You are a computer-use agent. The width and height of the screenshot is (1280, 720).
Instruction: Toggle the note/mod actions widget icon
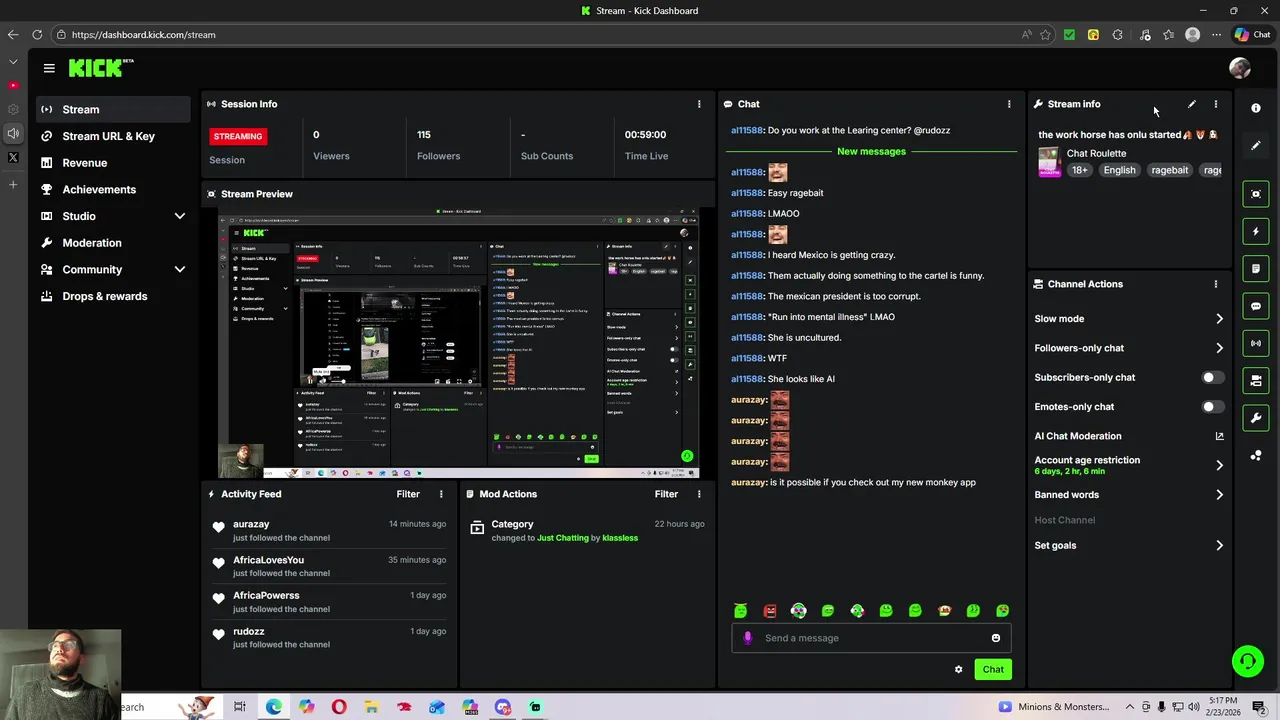1256,269
